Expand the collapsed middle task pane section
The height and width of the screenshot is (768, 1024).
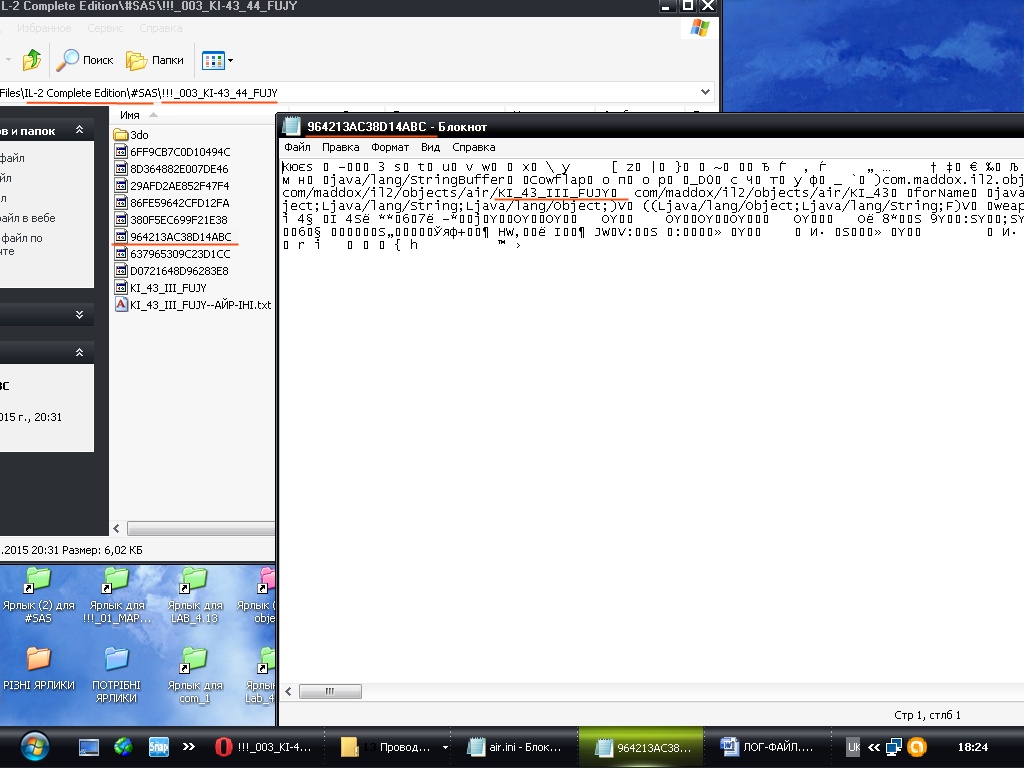tap(80, 315)
